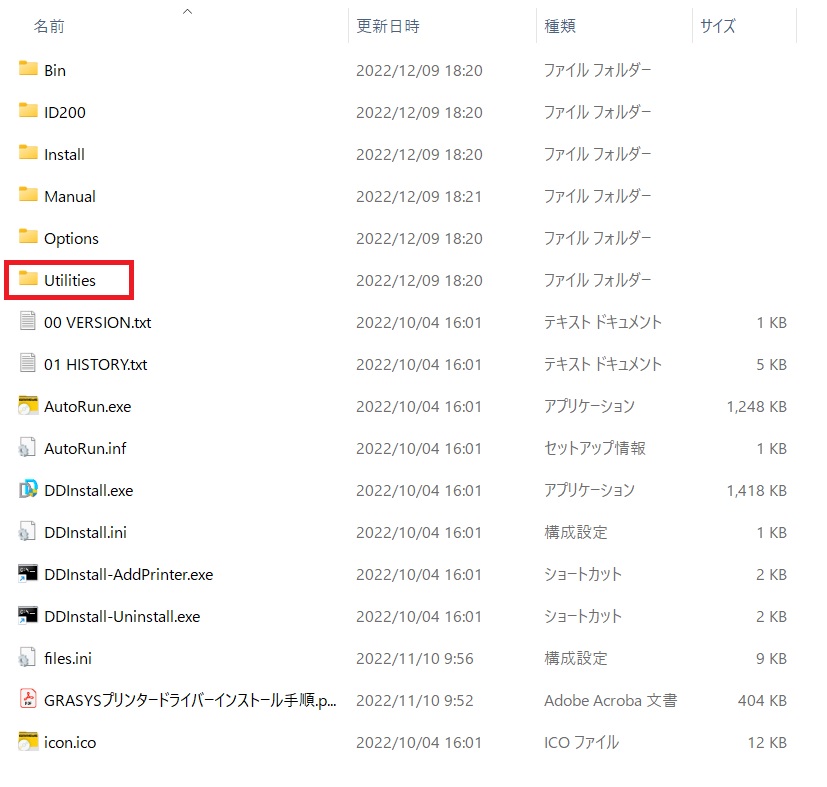Viewport: 827px width, 787px height.
Task: Select the ID200 folder name
Action: 65,112
